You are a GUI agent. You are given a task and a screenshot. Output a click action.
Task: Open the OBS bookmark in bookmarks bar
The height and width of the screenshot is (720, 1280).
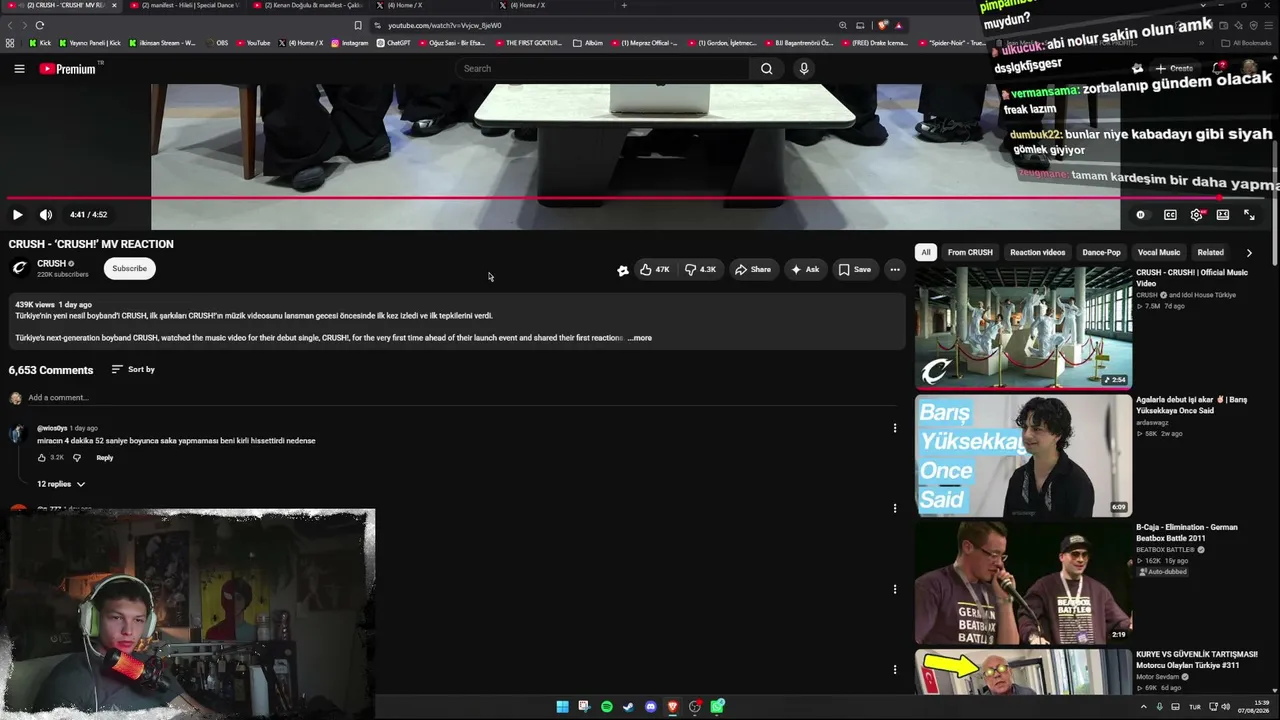coord(216,43)
